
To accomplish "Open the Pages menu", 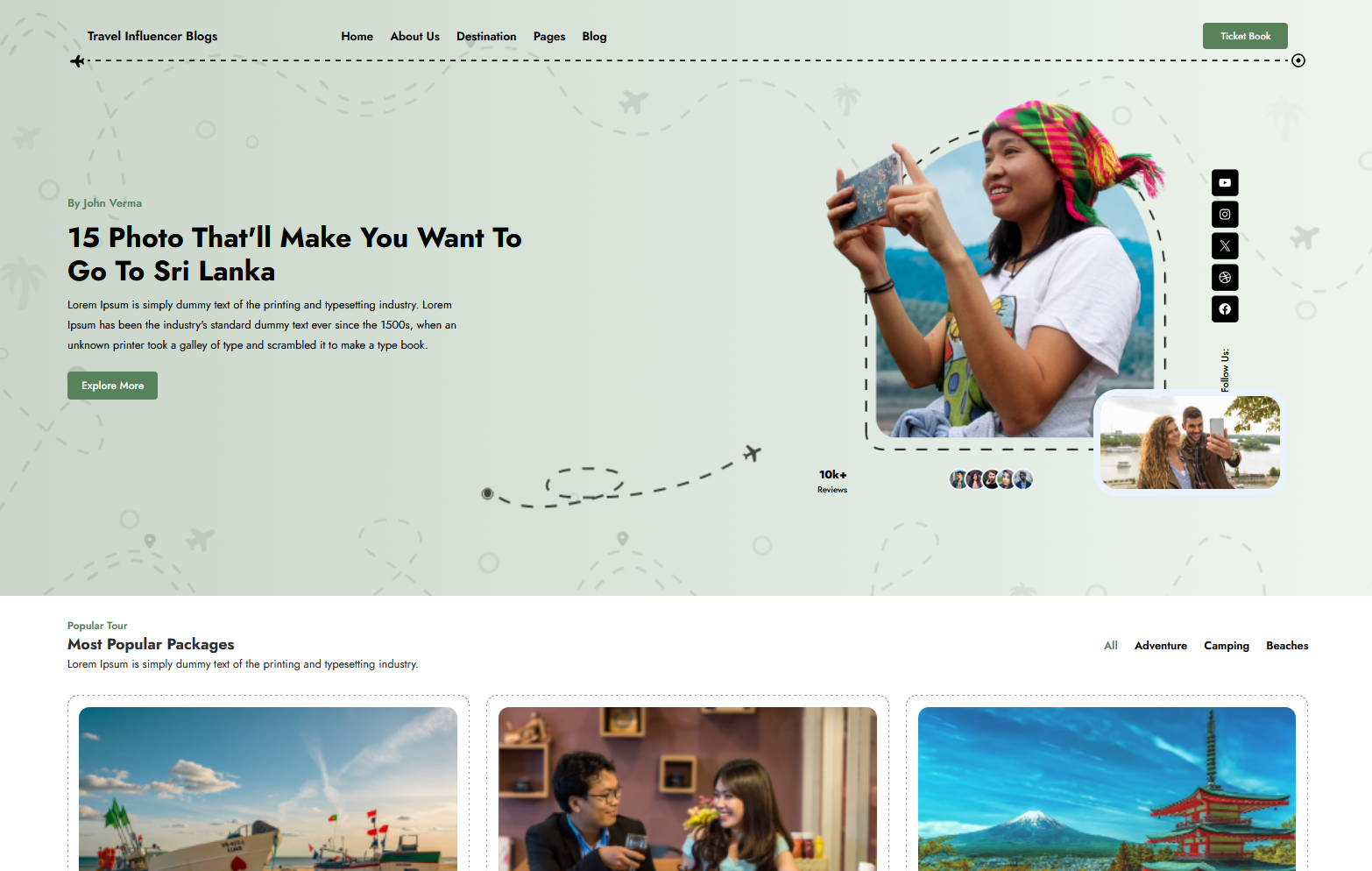I will point(549,36).
